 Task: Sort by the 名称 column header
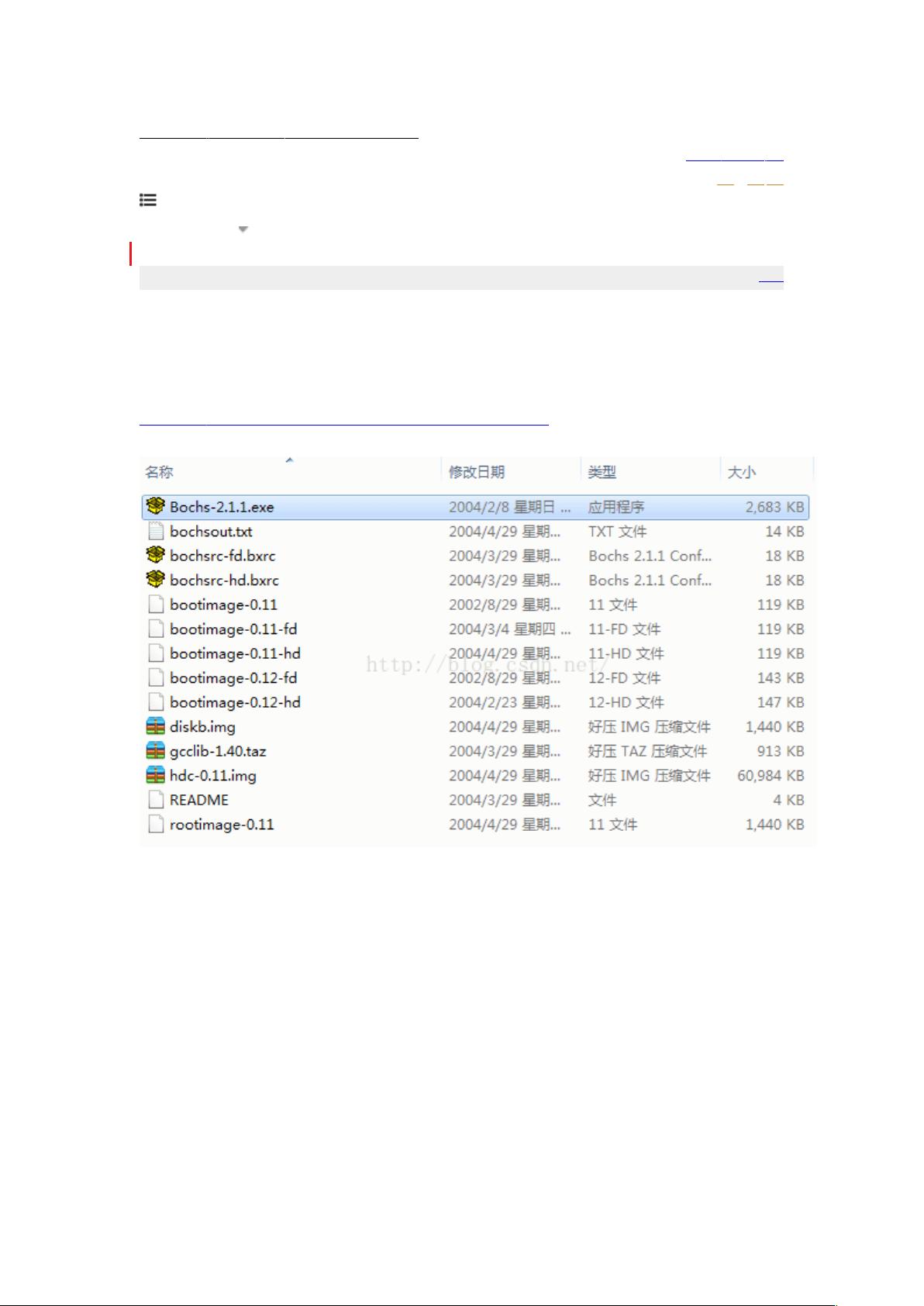(x=159, y=472)
